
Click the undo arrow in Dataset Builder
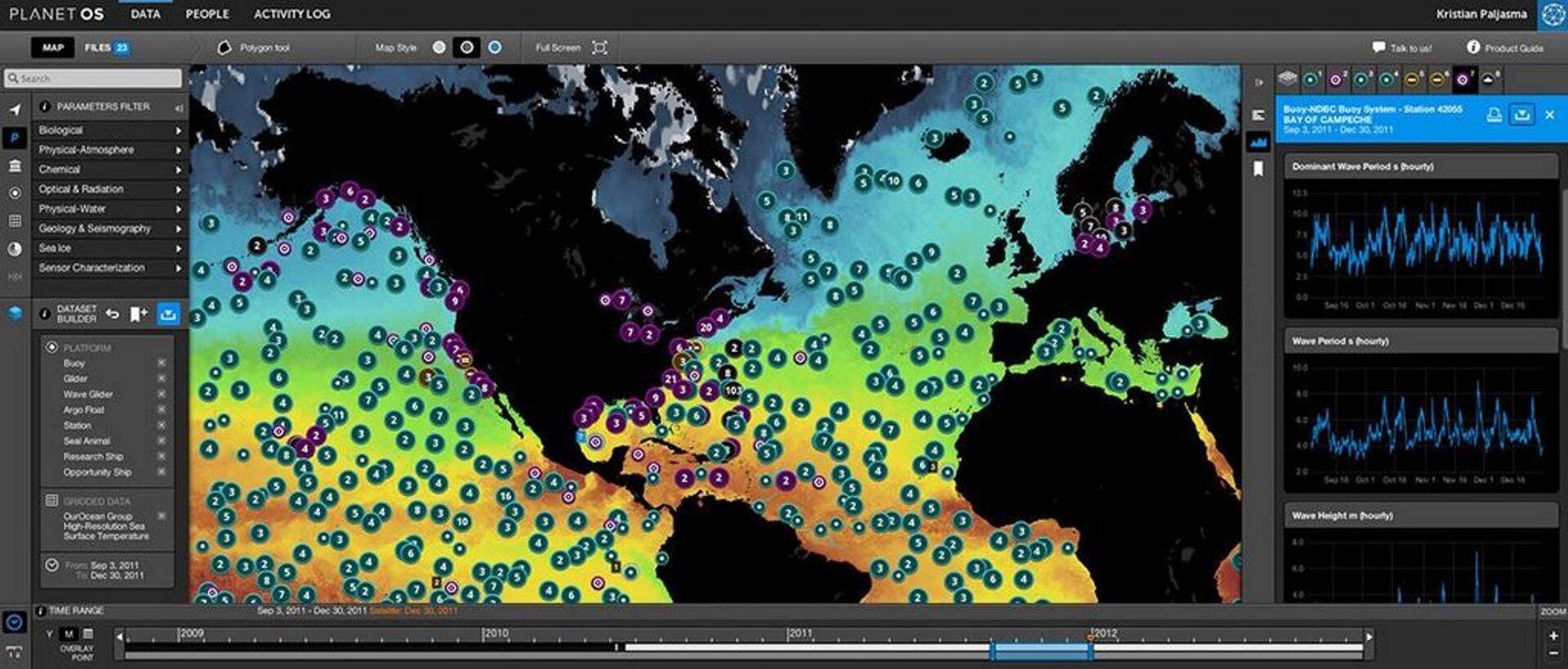pyautogui.click(x=113, y=314)
